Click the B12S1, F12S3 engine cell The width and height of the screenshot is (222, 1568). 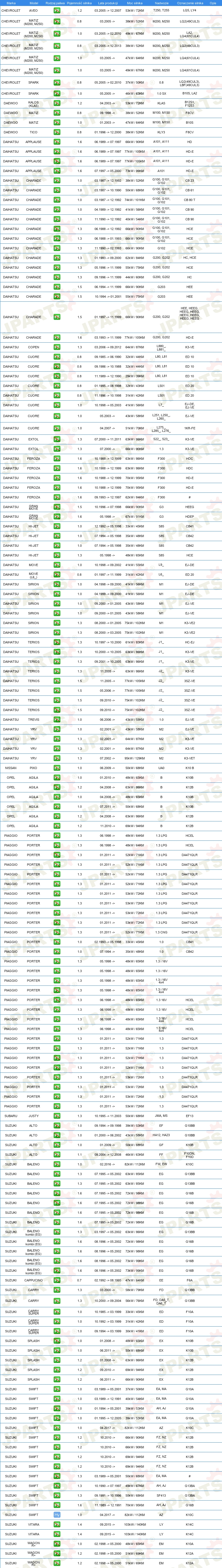coord(190,103)
